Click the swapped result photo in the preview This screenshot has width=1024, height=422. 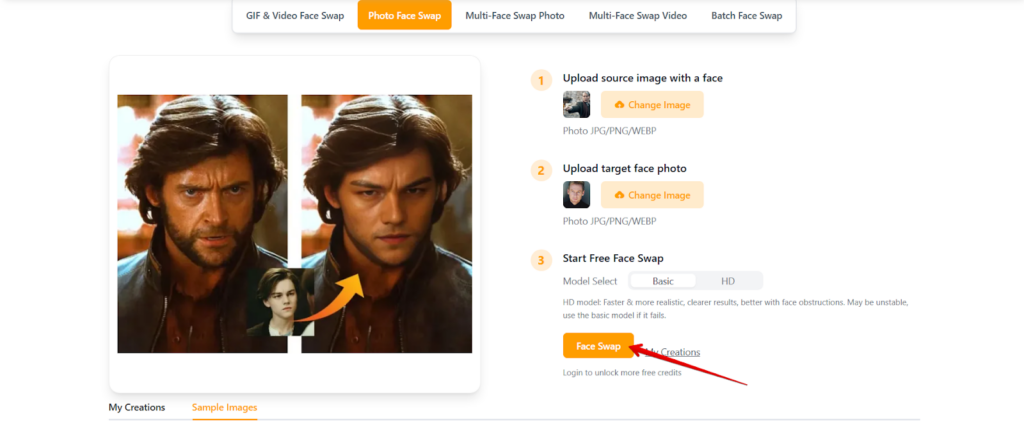(387, 224)
